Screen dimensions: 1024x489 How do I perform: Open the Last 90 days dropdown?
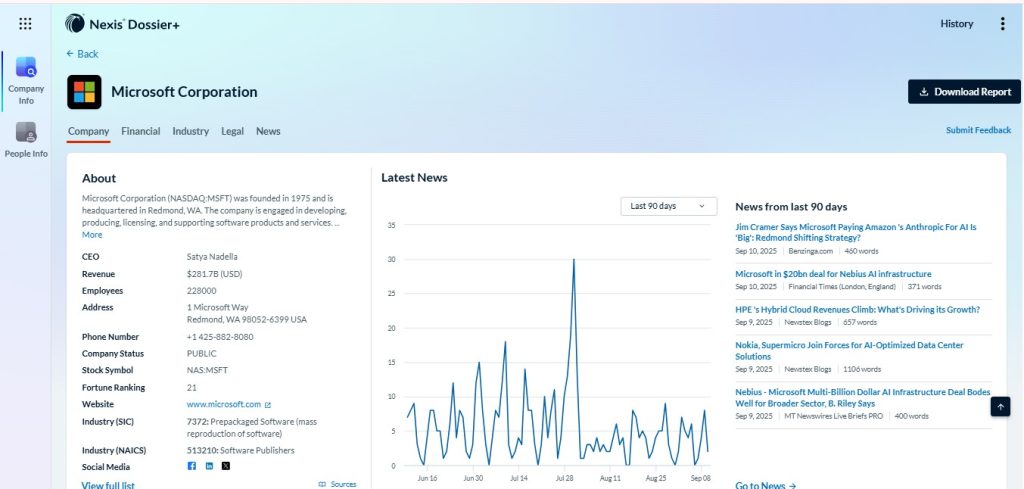click(x=668, y=206)
